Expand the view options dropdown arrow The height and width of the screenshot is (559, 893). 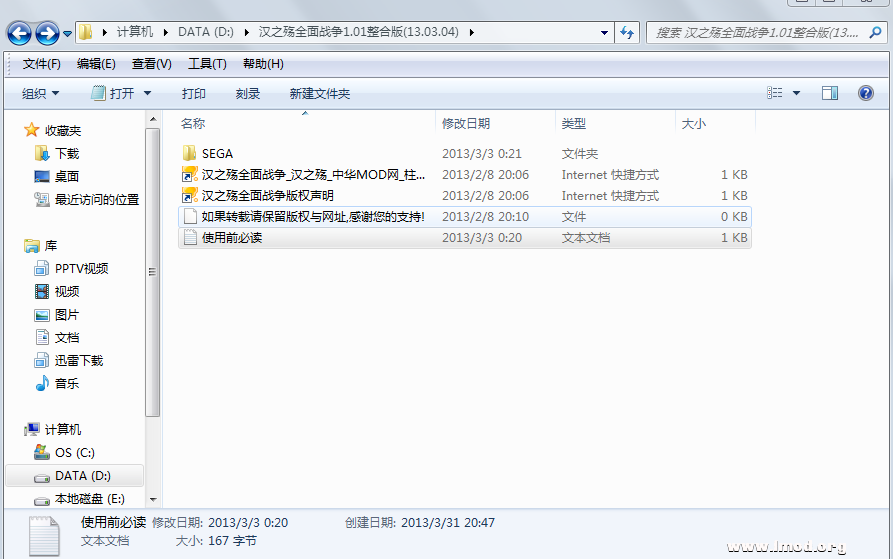(797, 93)
